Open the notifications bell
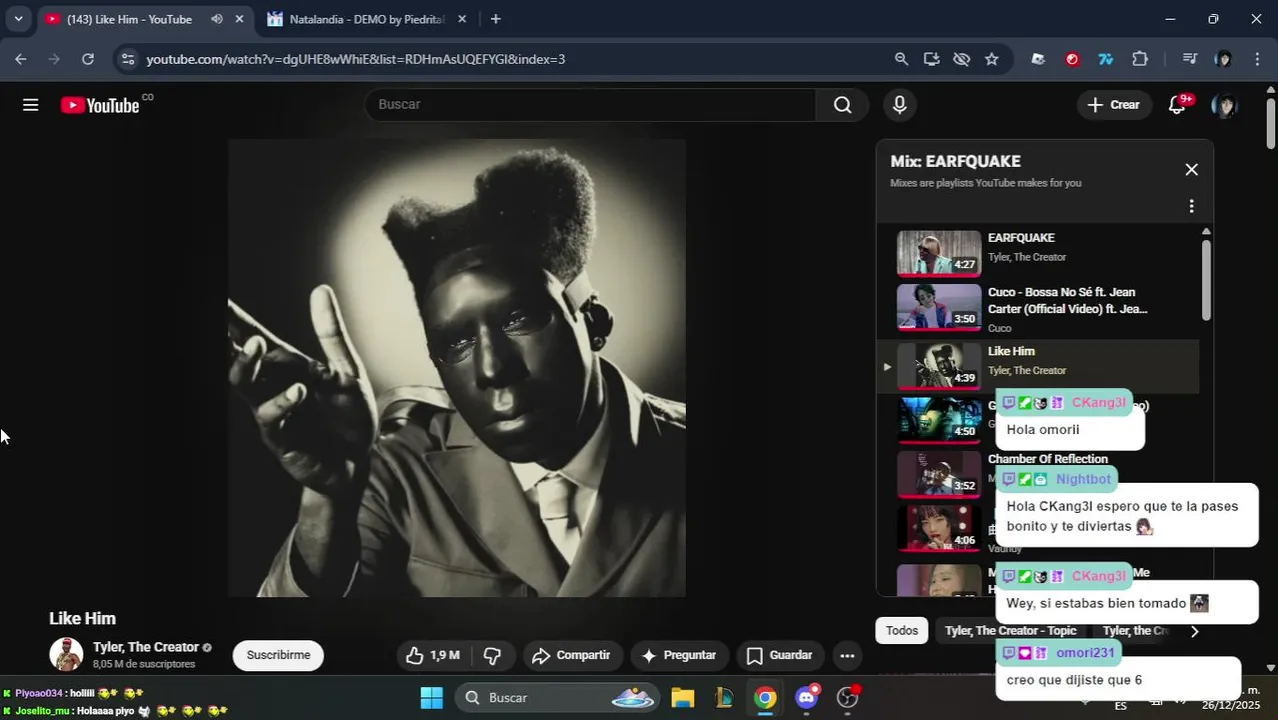Image resolution: width=1278 pixels, height=720 pixels. (1178, 105)
